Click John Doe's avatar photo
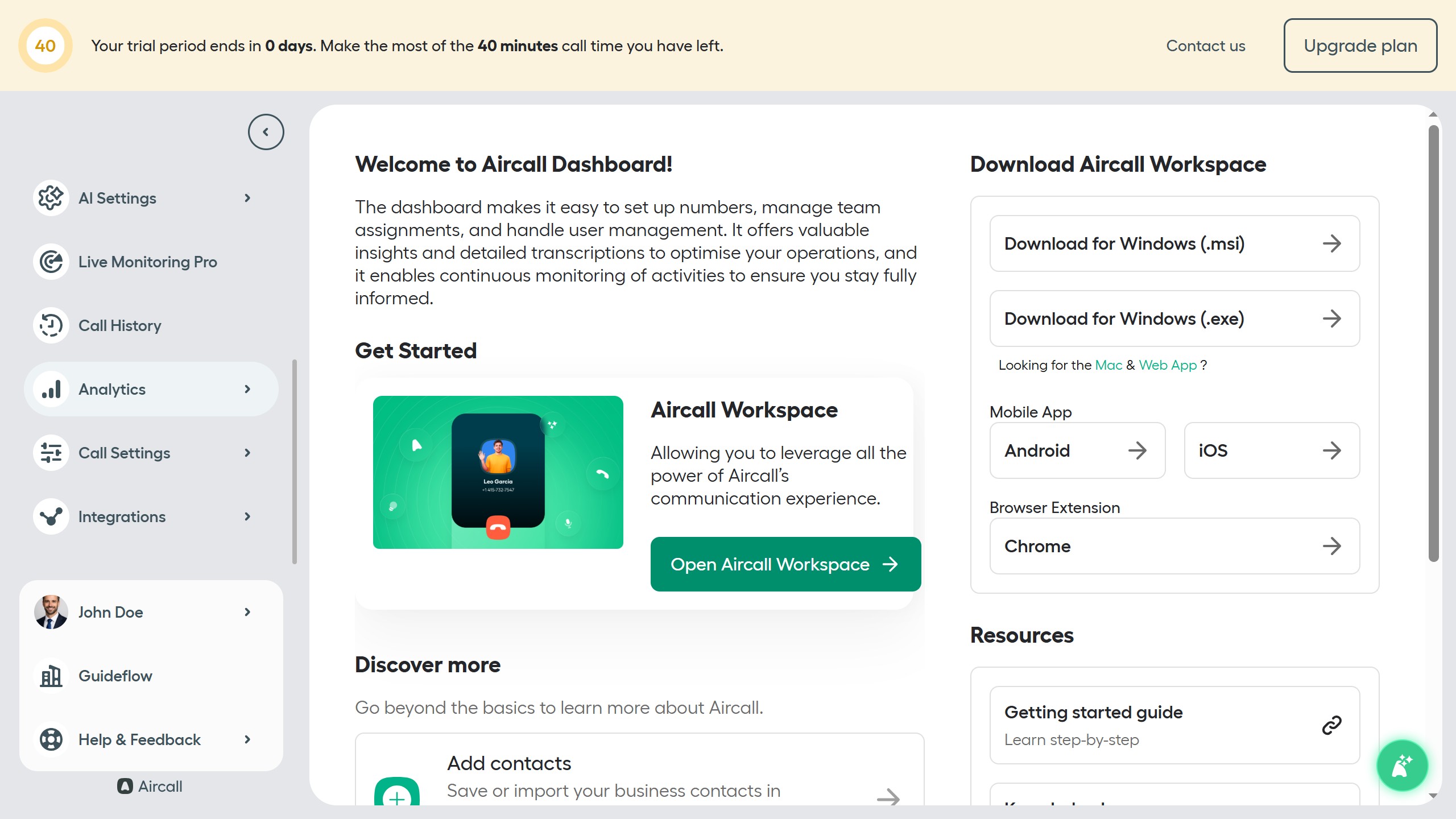This screenshot has width=1456, height=819. (x=51, y=612)
